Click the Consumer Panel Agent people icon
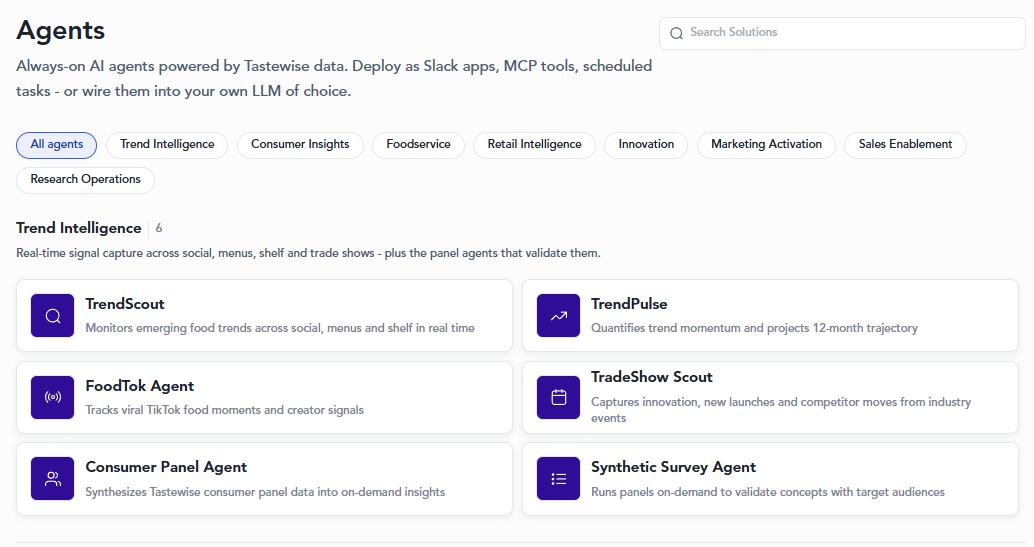Screen dimensions: 1034x547 pos(53,478)
